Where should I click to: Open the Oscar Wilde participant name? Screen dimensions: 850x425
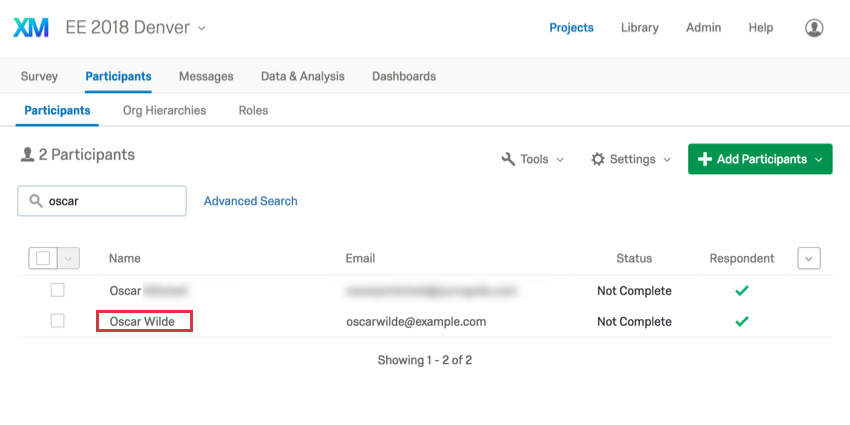click(x=142, y=321)
